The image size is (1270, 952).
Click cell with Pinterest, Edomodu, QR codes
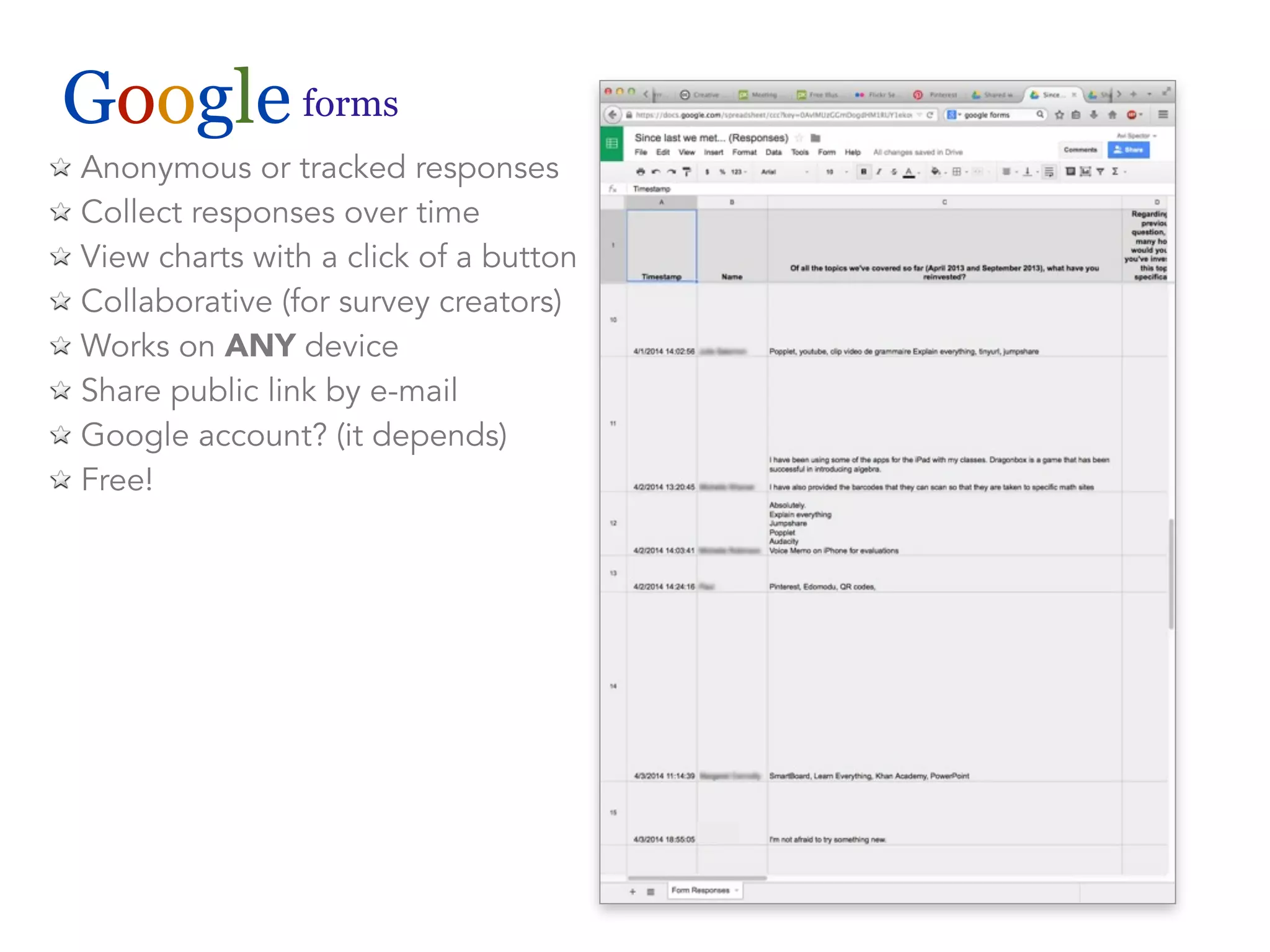tap(944, 575)
